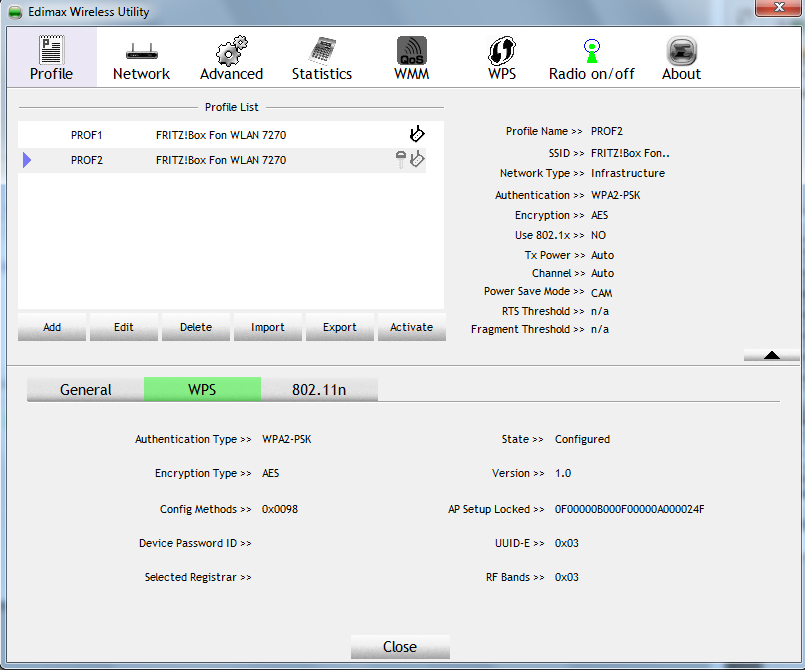Click the RTS Threshold value n/a
Image resolution: width=805 pixels, height=670 pixels.
pyautogui.click(x=600, y=311)
